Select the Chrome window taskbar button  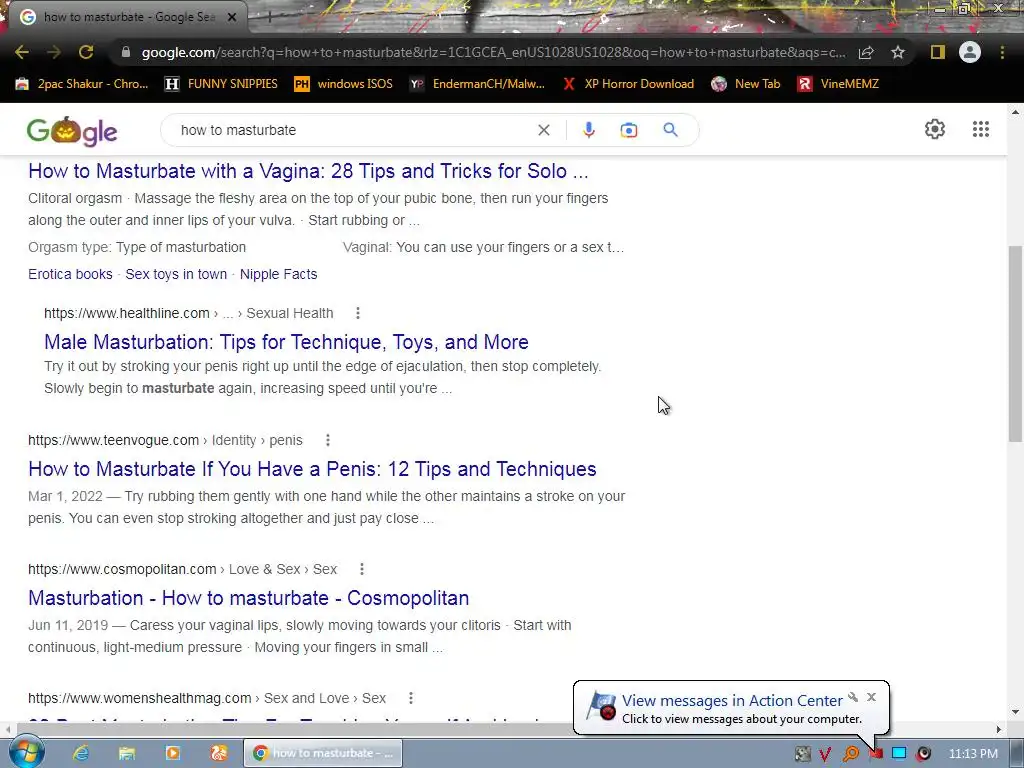[323, 753]
